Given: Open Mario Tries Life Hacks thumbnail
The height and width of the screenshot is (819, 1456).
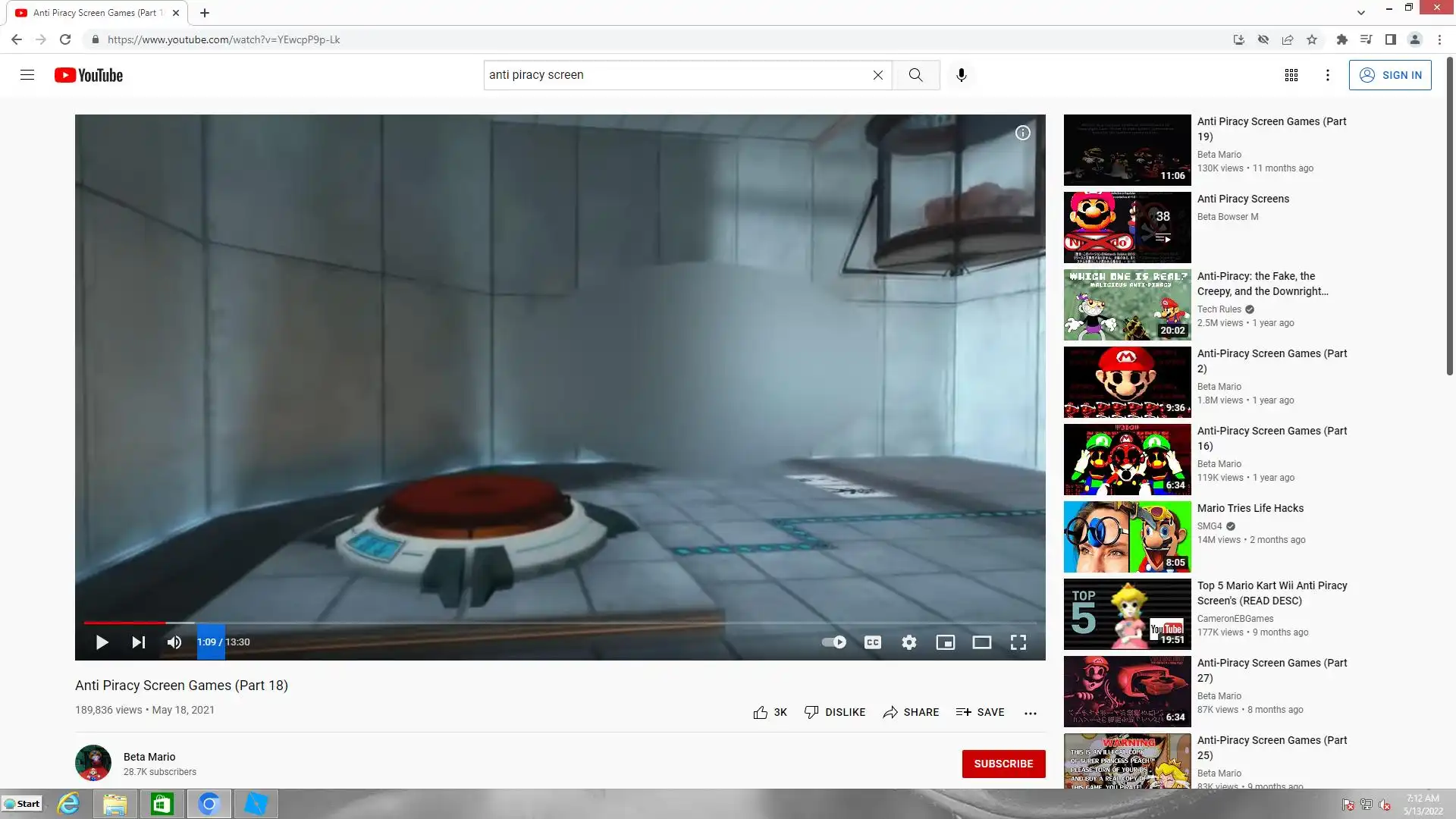Looking at the screenshot, I should (x=1127, y=537).
